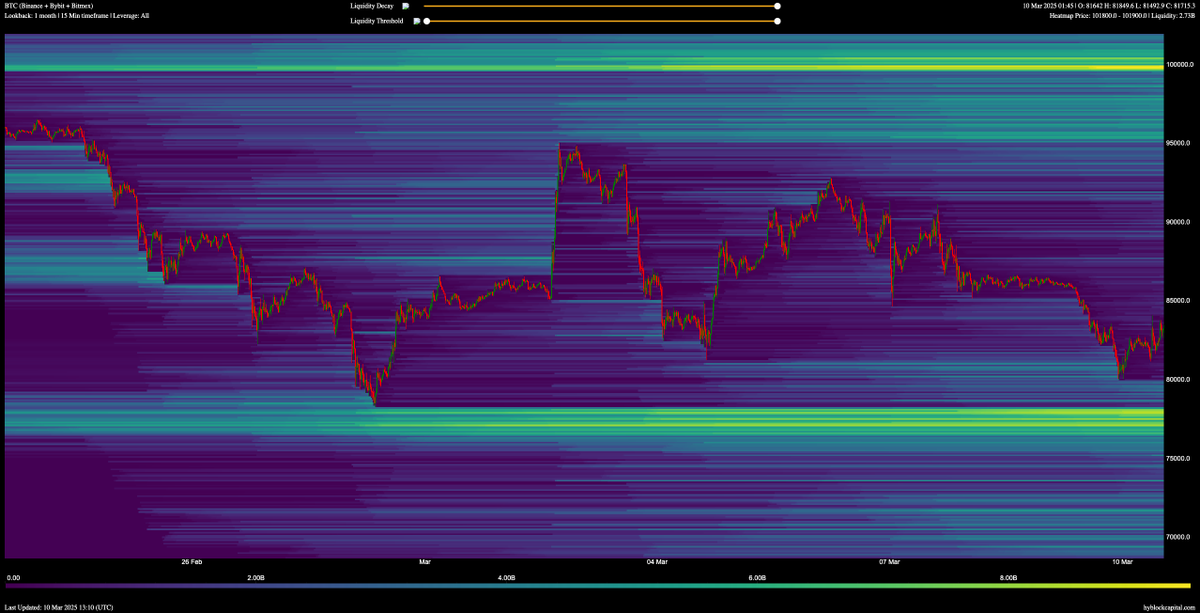Click the 'Last Updated' timestamp text
The image size is (1200, 613).
[x=59, y=607]
